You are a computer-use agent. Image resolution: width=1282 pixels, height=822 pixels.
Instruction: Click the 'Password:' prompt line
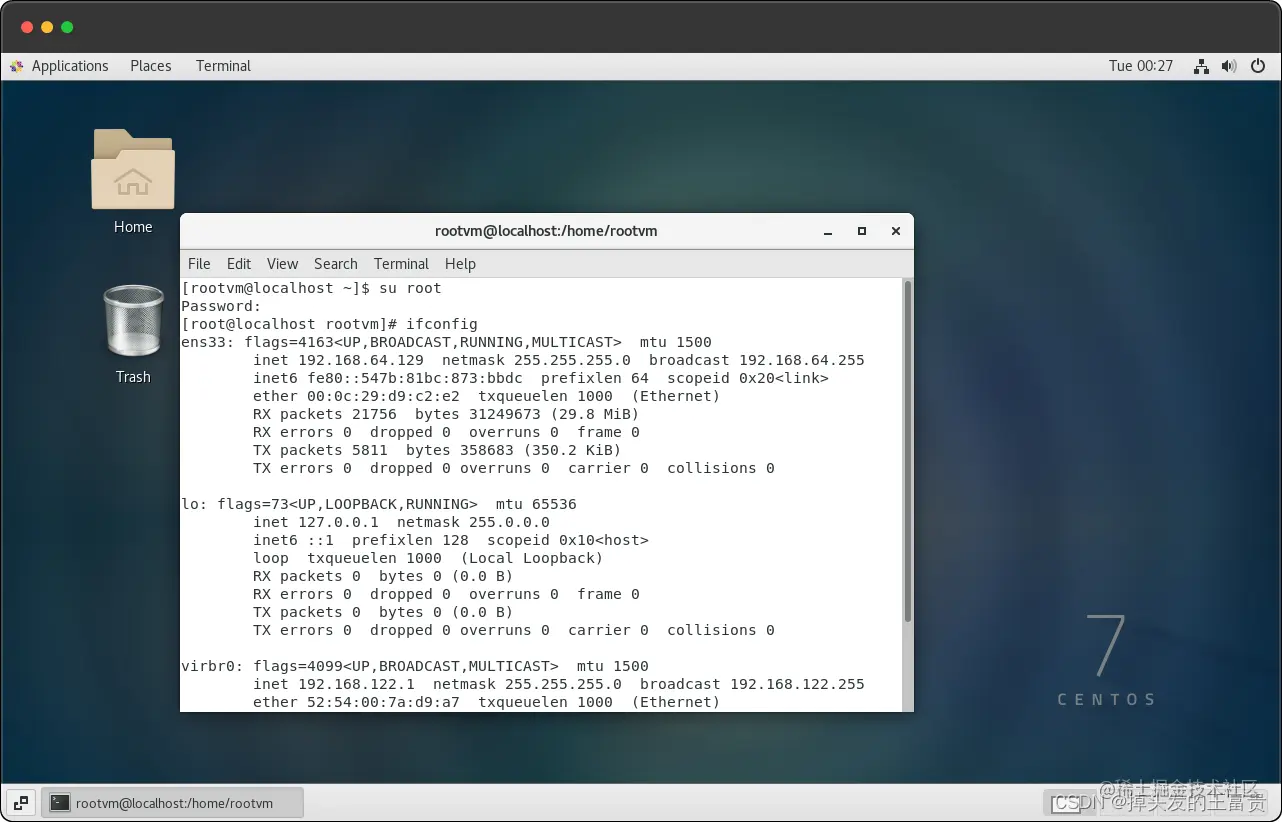221,306
